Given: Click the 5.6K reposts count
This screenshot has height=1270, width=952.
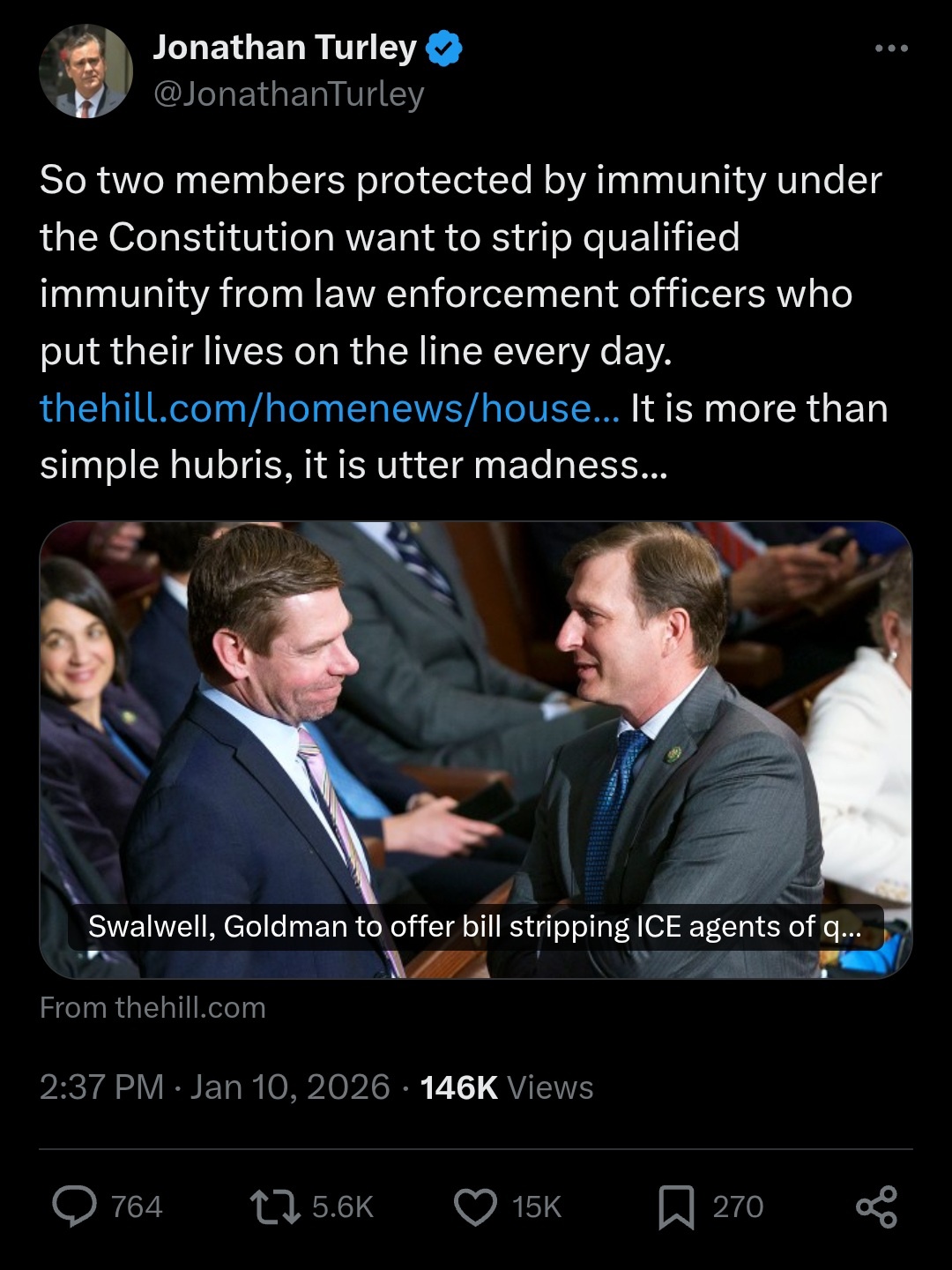Looking at the screenshot, I should click(x=343, y=1206).
